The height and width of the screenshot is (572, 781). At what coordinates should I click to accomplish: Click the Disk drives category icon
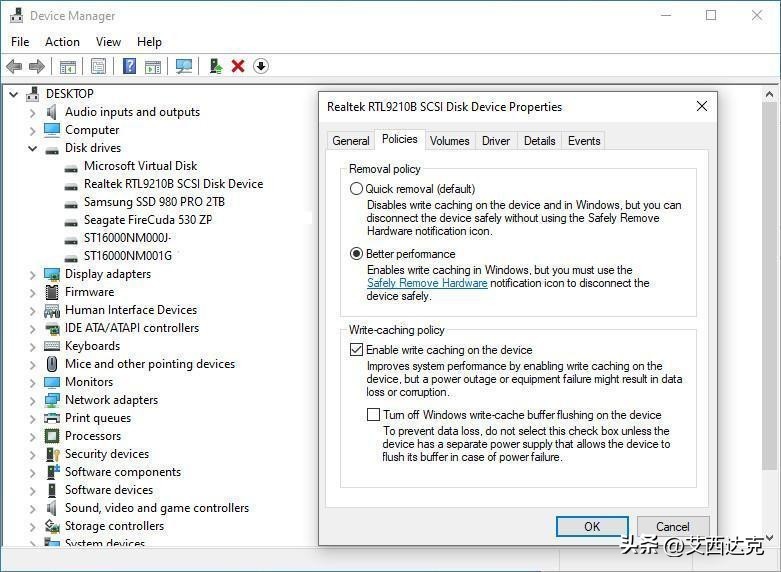click(52, 149)
